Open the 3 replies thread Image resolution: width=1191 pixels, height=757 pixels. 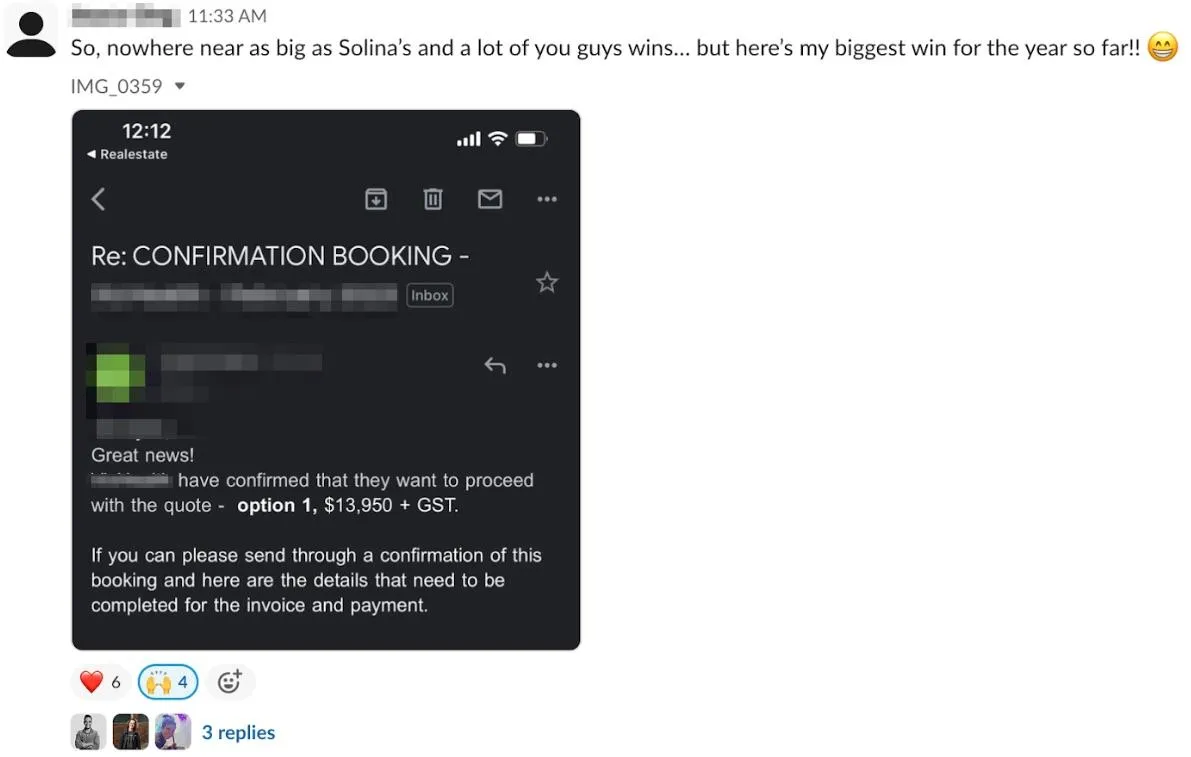click(238, 732)
